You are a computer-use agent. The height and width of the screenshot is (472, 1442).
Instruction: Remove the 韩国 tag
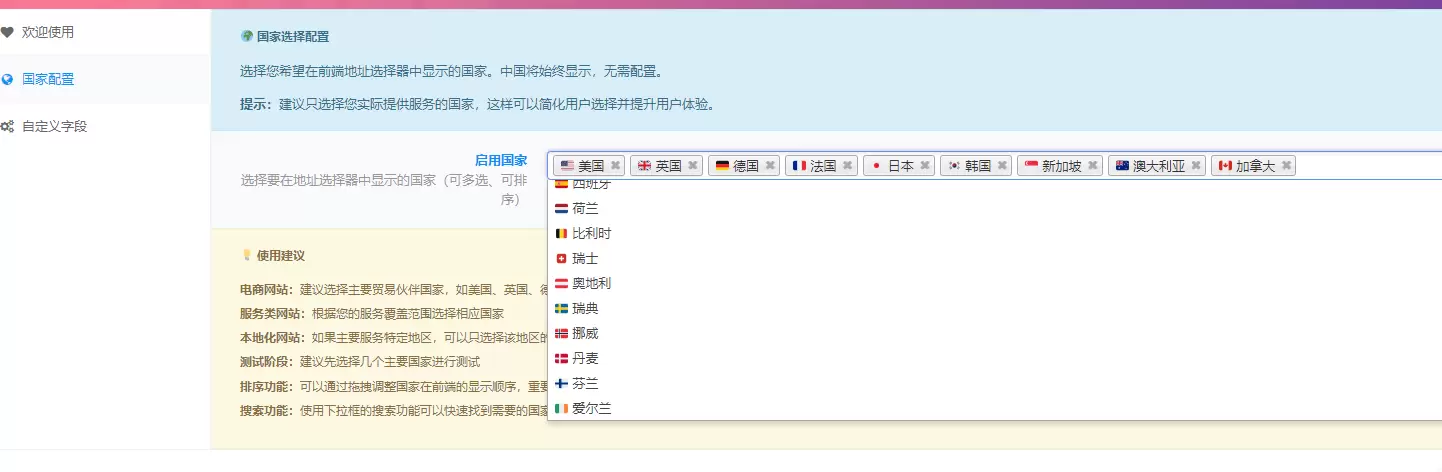point(1002,166)
